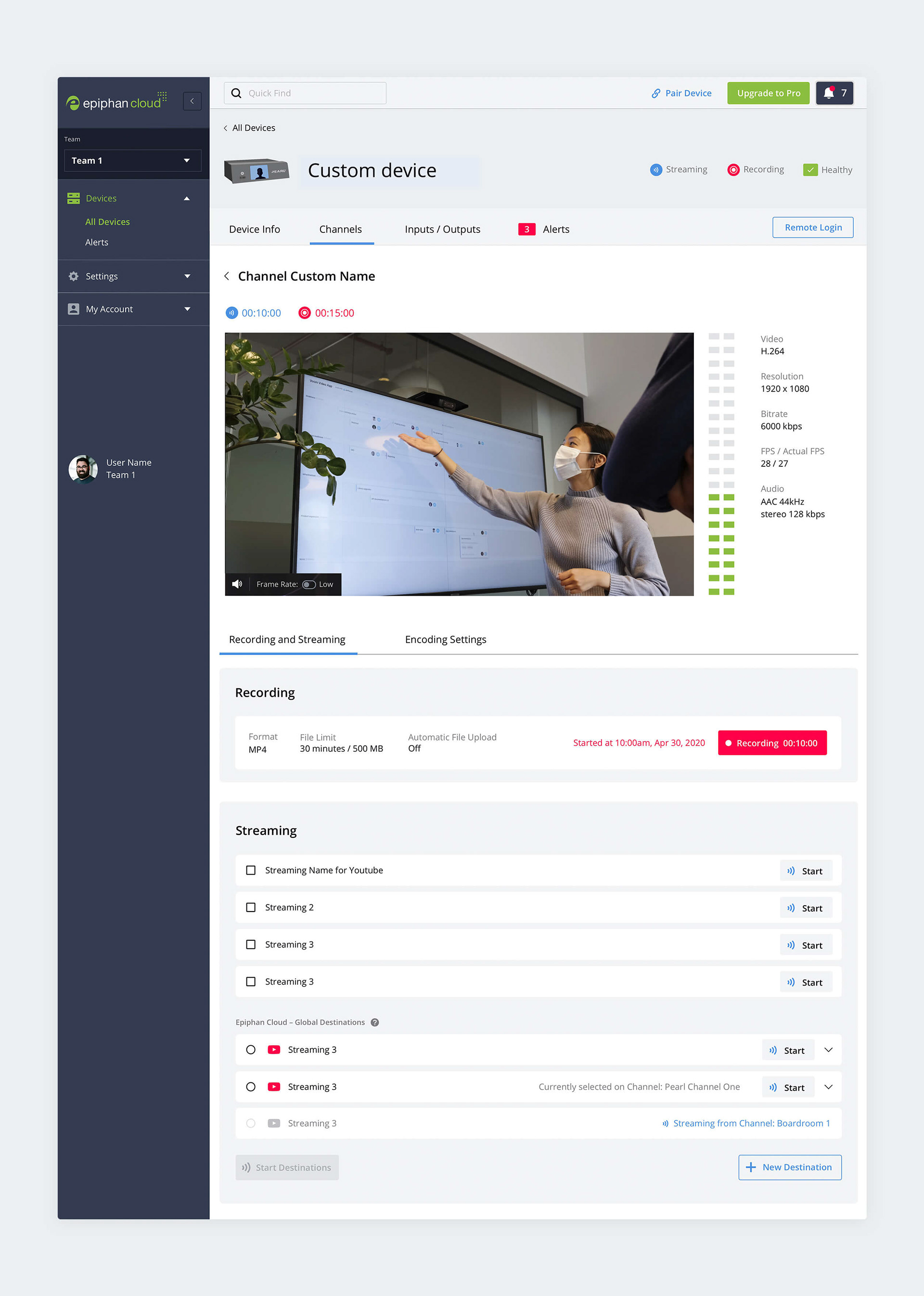Open the Device Info tab
This screenshot has height=1296, width=924.
coord(254,229)
